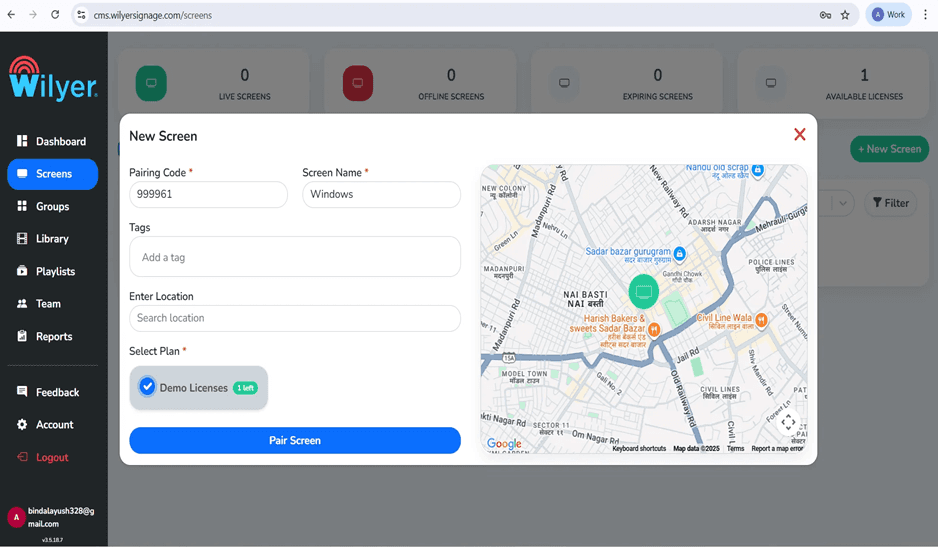Viewport: 938px width, 547px height.
Task: Bookmark this page with star icon
Action: (x=845, y=15)
